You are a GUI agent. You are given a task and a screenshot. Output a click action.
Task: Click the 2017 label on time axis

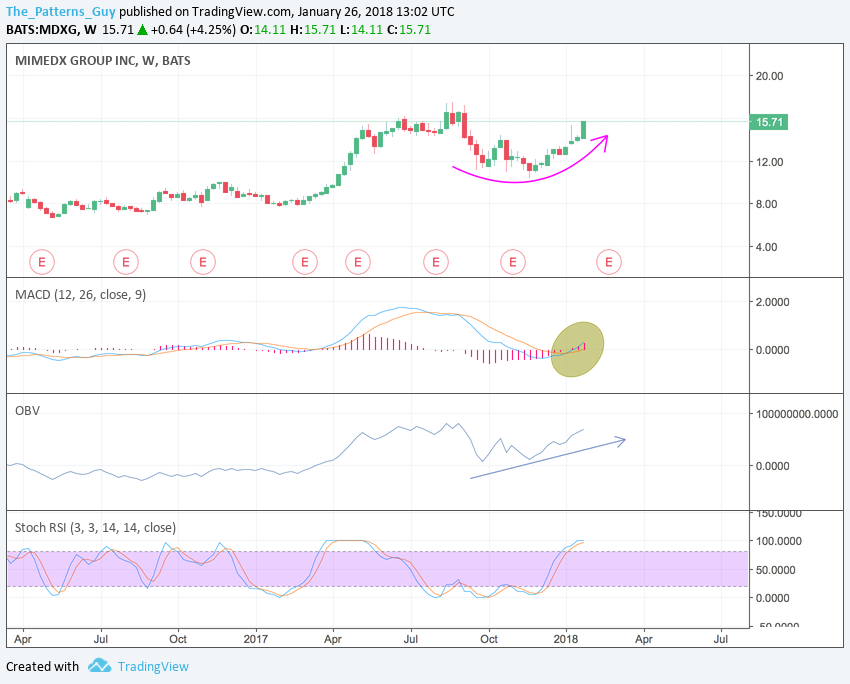[x=255, y=639]
